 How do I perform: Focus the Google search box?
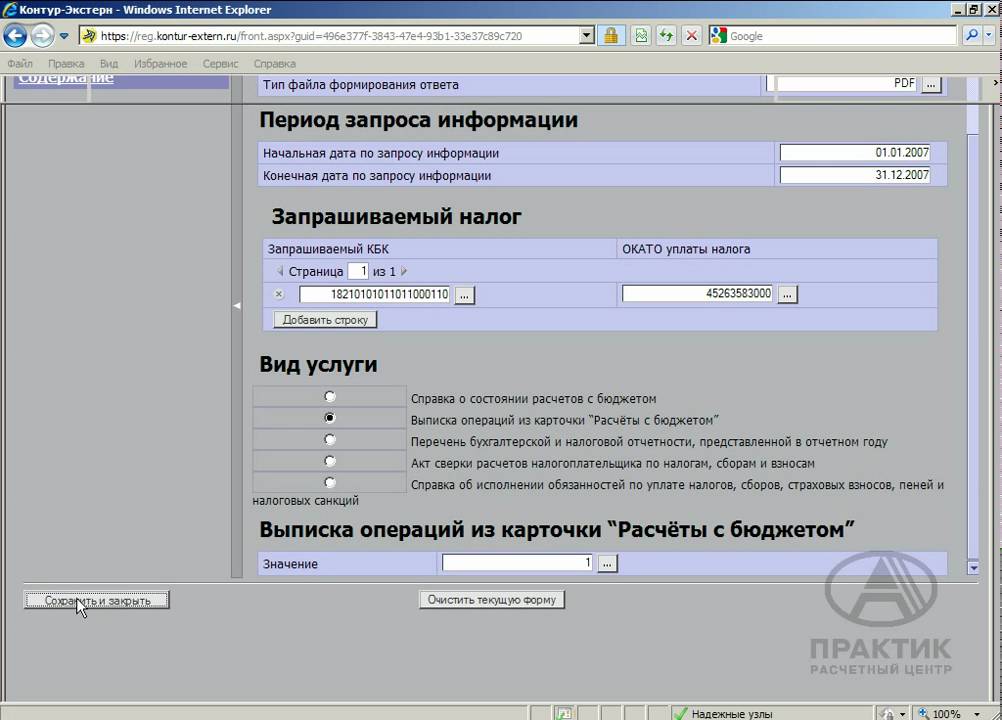(x=842, y=36)
